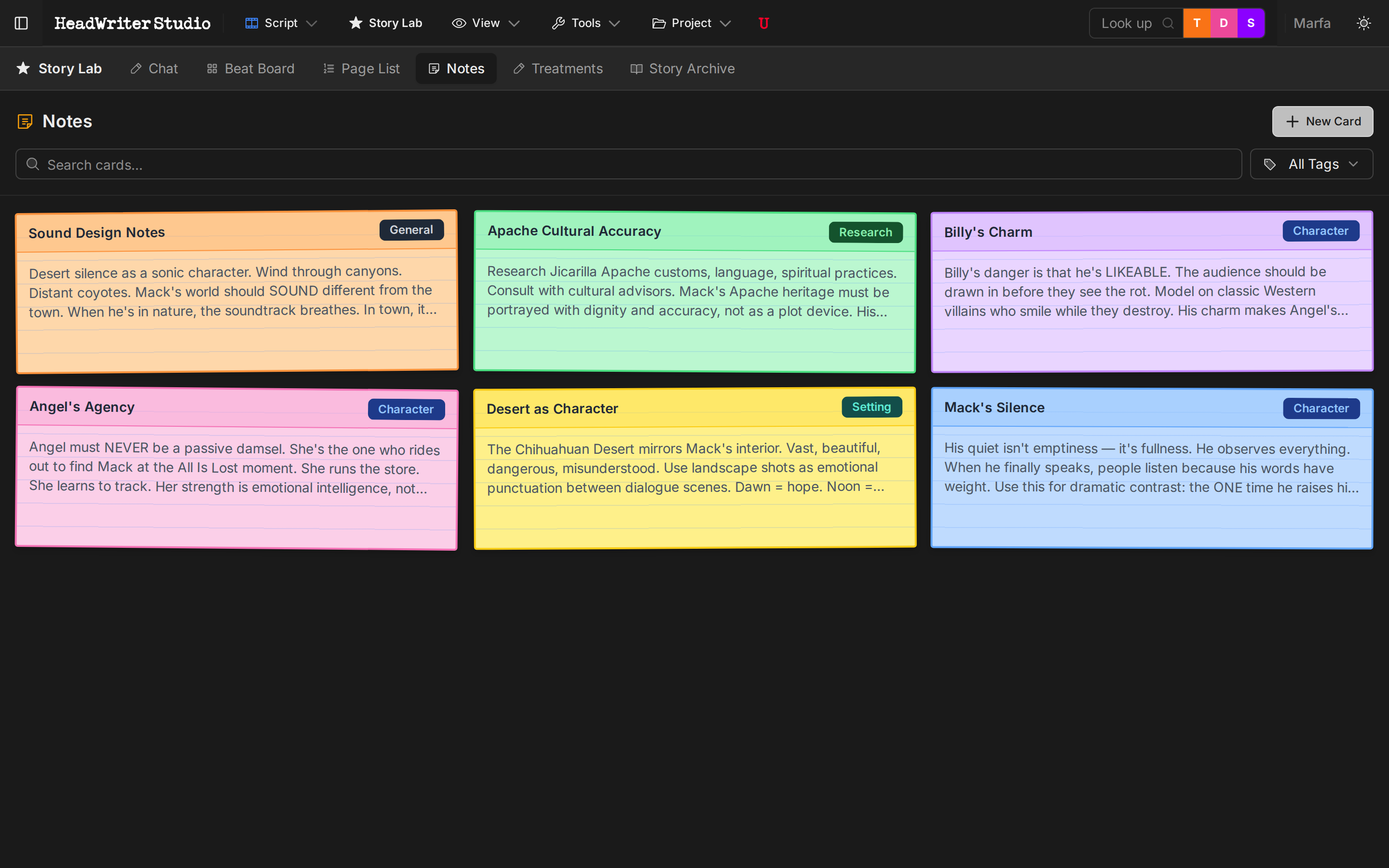Toggle the orange T view button
1389x868 pixels.
click(1198, 23)
